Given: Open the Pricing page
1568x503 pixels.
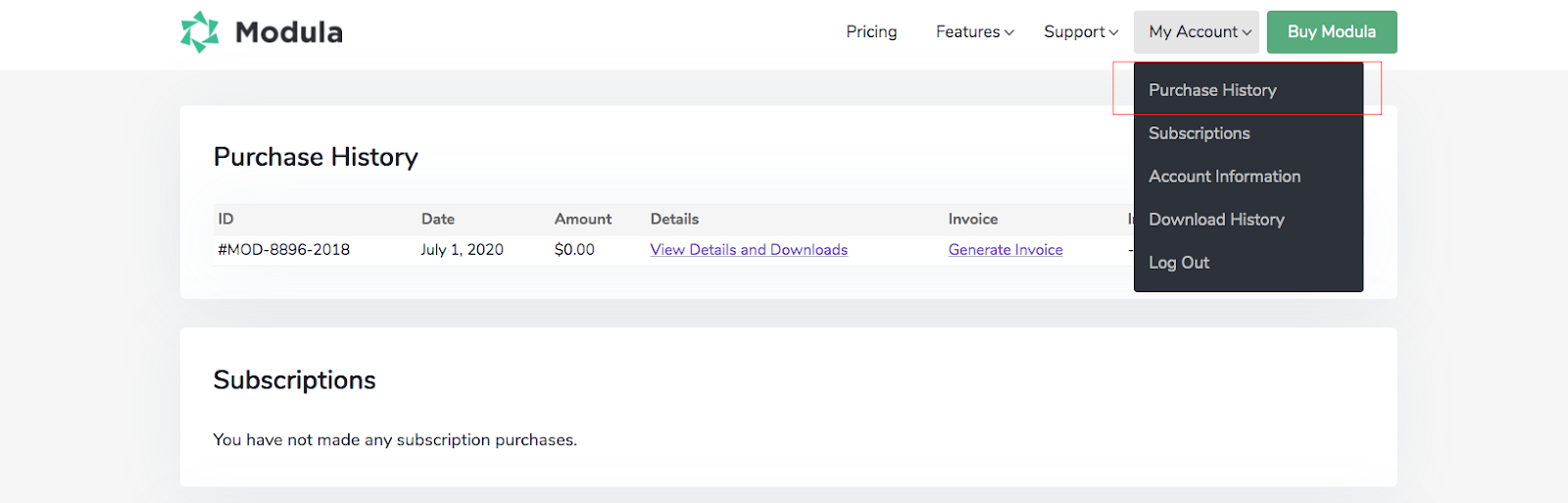Looking at the screenshot, I should 871,31.
